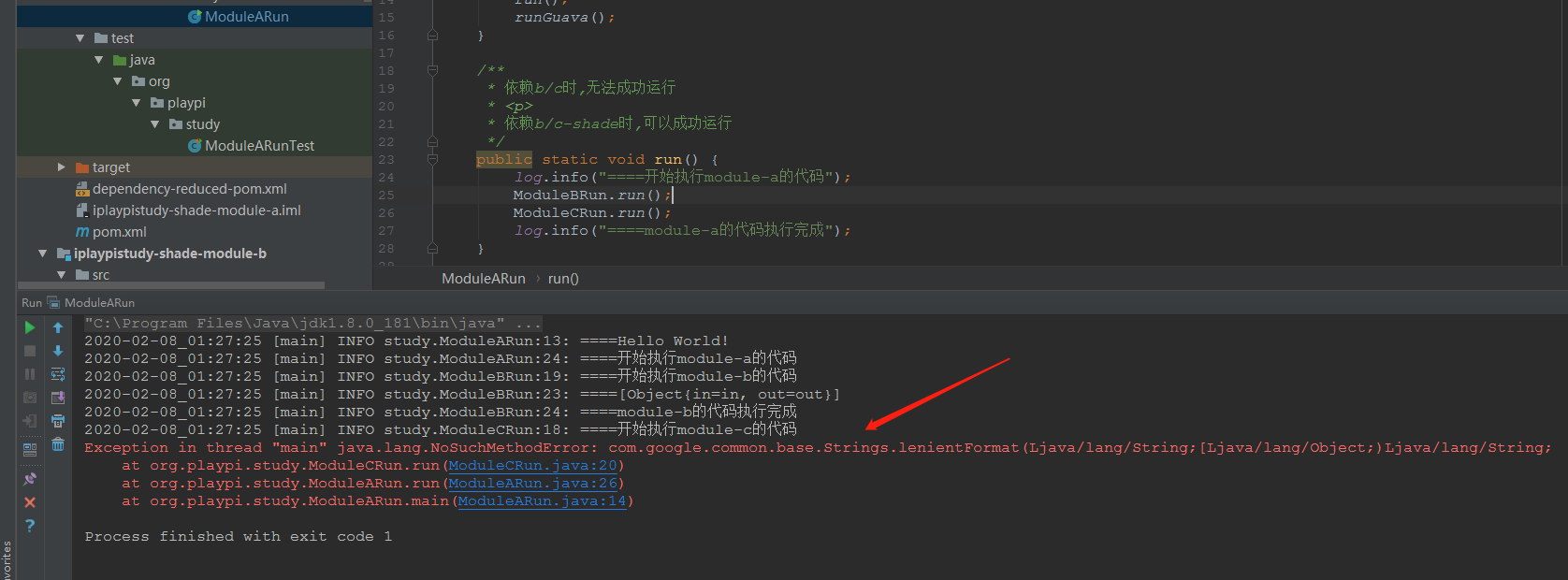Click the Exception in thread main line
Viewport: 1568px width, 580px height.
(818, 447)
